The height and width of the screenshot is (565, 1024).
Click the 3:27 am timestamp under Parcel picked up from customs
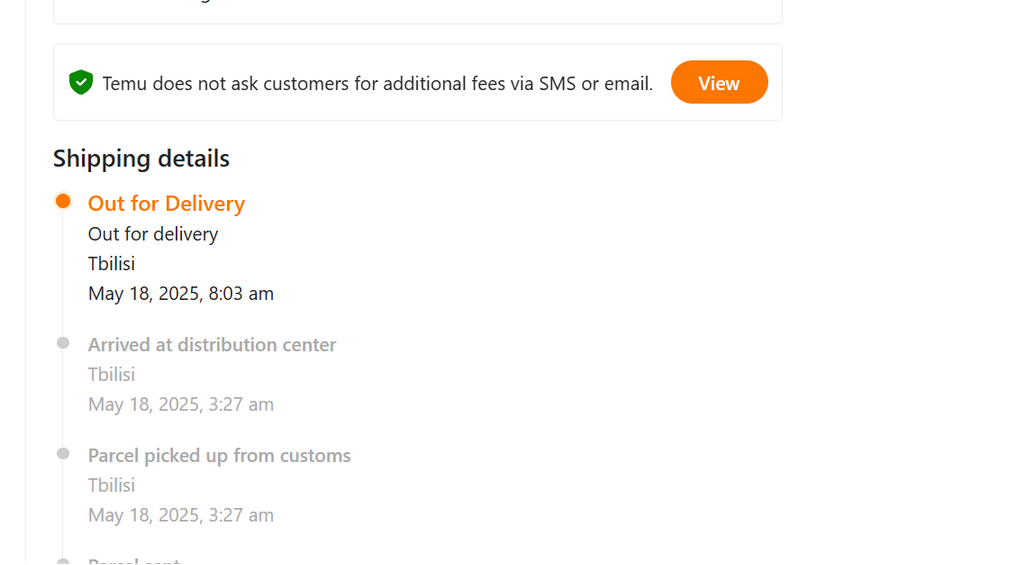coord(181,515)
